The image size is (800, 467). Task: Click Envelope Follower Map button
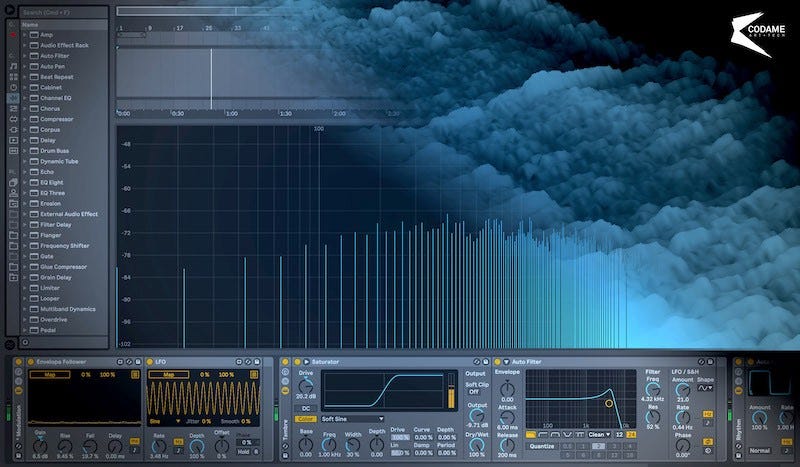(x=50, y=375)
